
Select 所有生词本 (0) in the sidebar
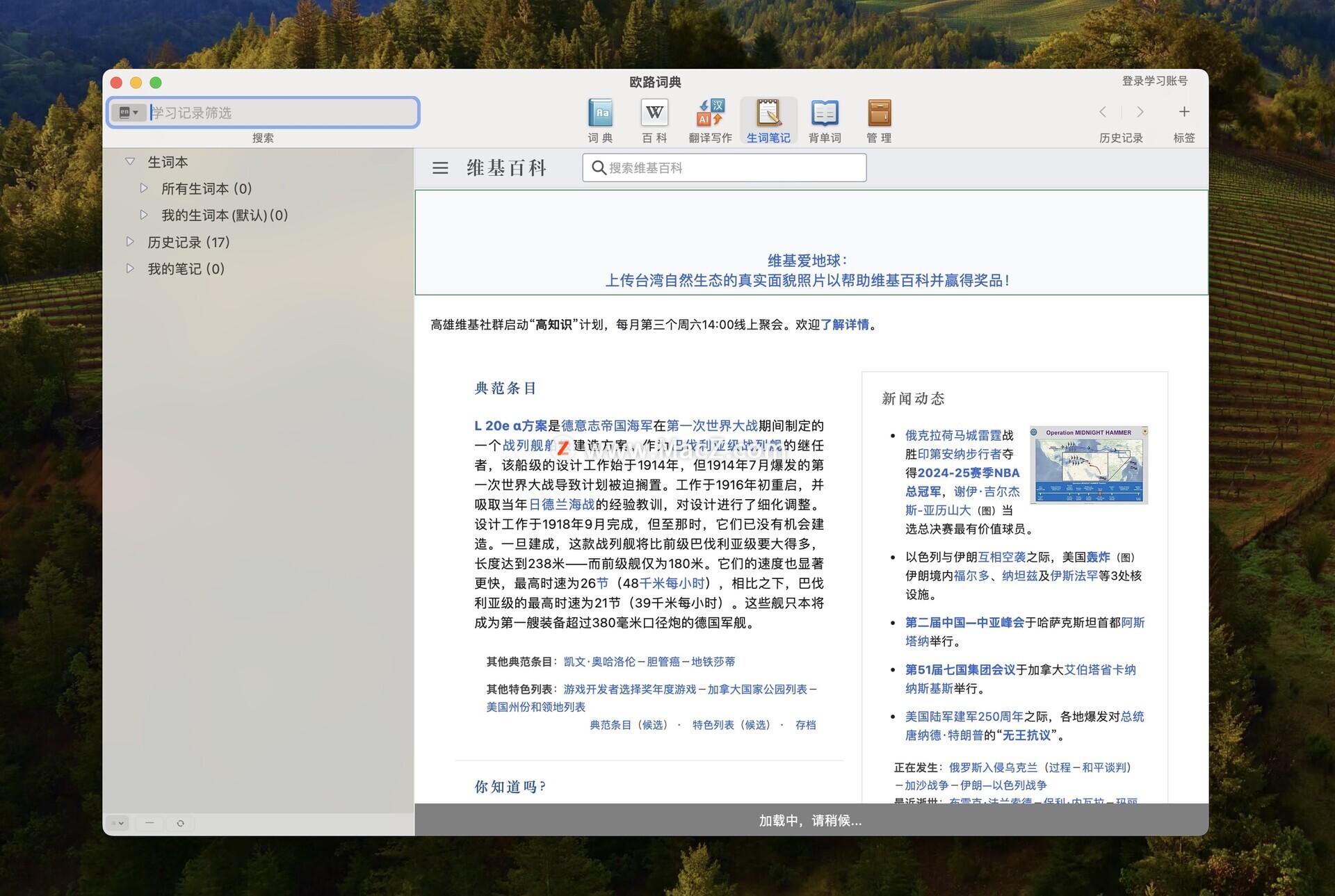[207, 188]
